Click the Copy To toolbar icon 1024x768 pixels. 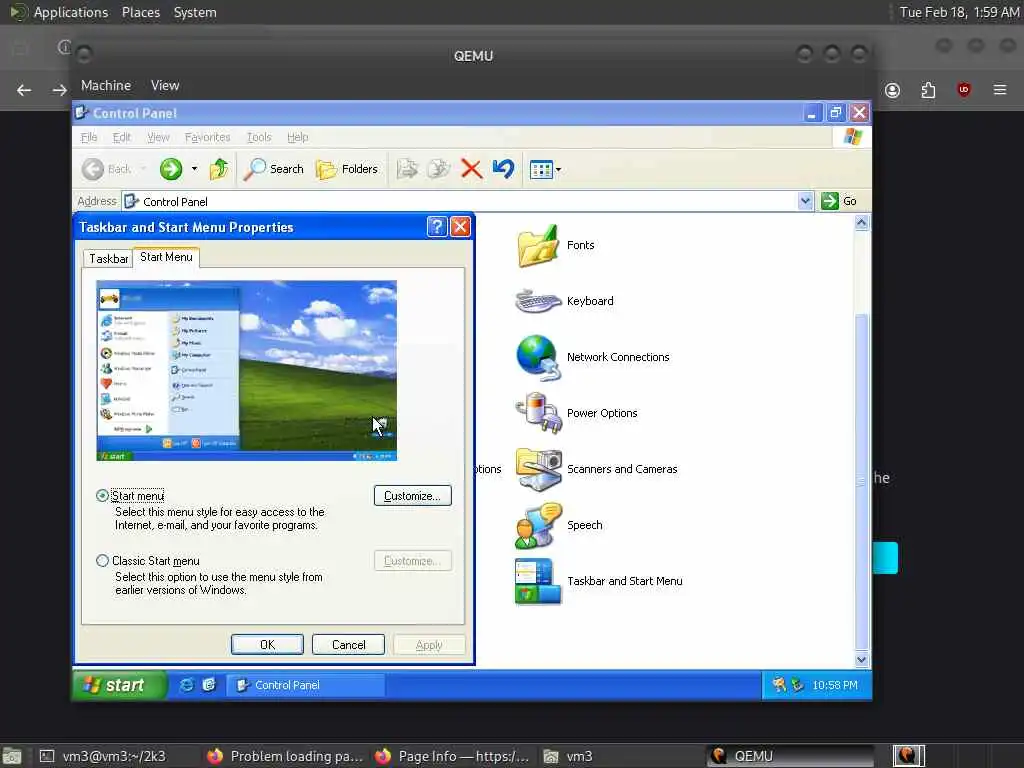tap(438, 169)
